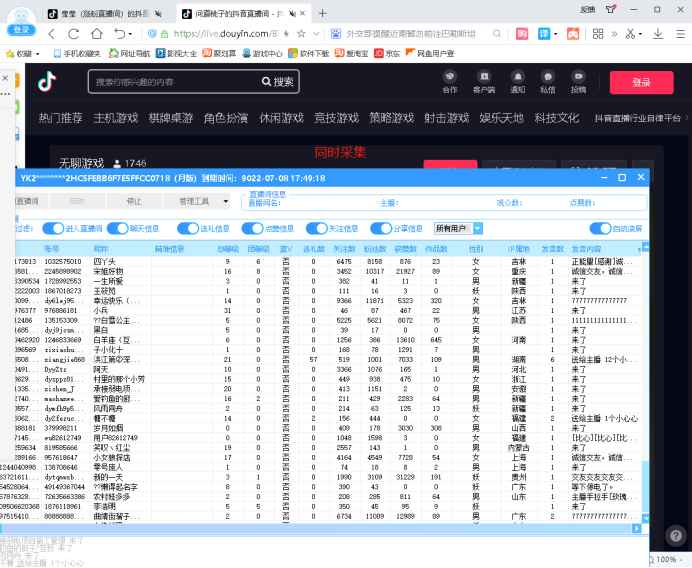Toggle the 点赞信息 filter switch

point(252,228)
